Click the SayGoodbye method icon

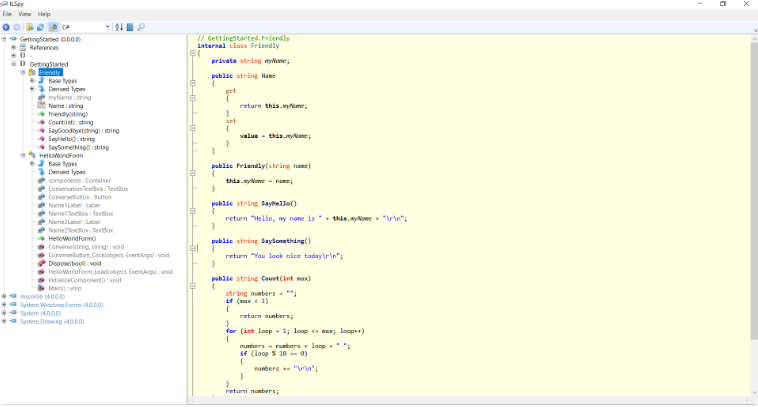pyautogui.click(x=42, y=131)
